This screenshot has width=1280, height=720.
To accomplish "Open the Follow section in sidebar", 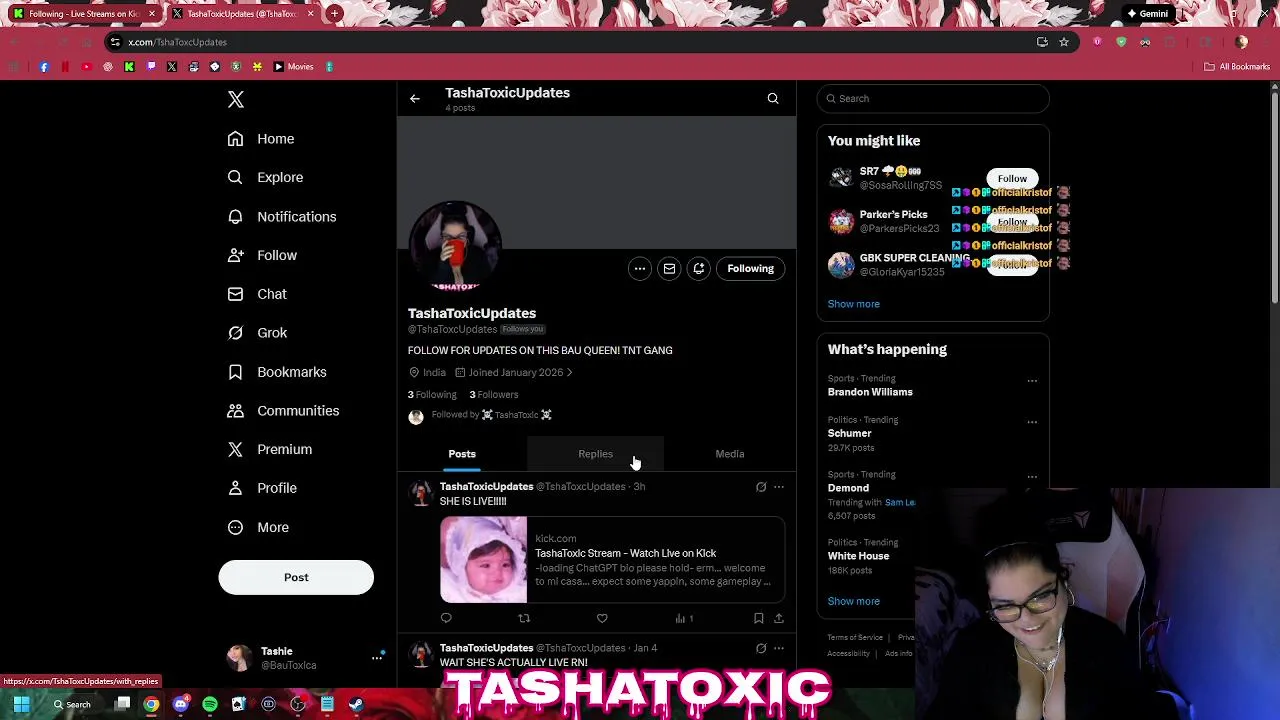I will (x=262, y=255).
